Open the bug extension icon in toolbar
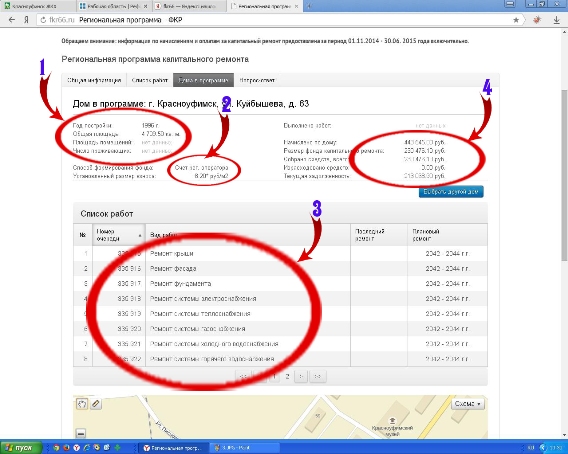 [x=537, y=20]
